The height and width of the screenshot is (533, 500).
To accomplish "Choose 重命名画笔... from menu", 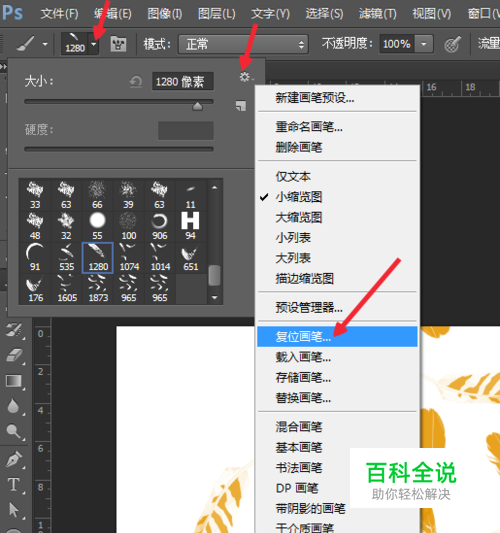I will click(338, 127).
